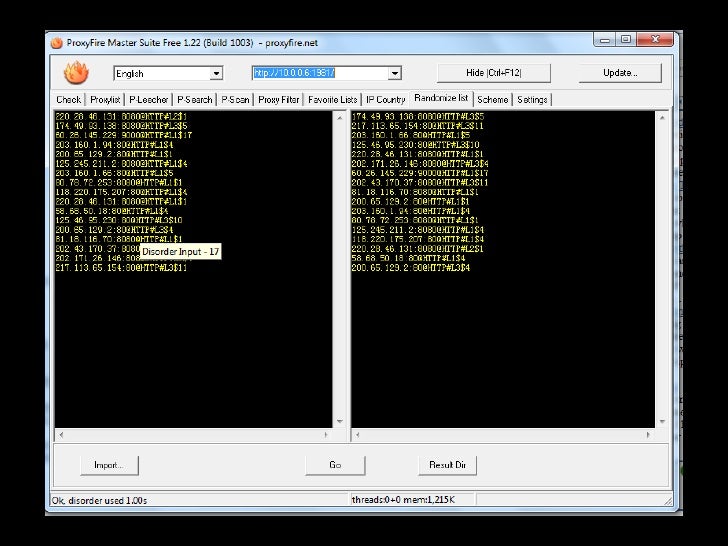
Task: Click output line 60.26.145.229:9000@HTTP#L1$17
Action: (x=420, y=173)
